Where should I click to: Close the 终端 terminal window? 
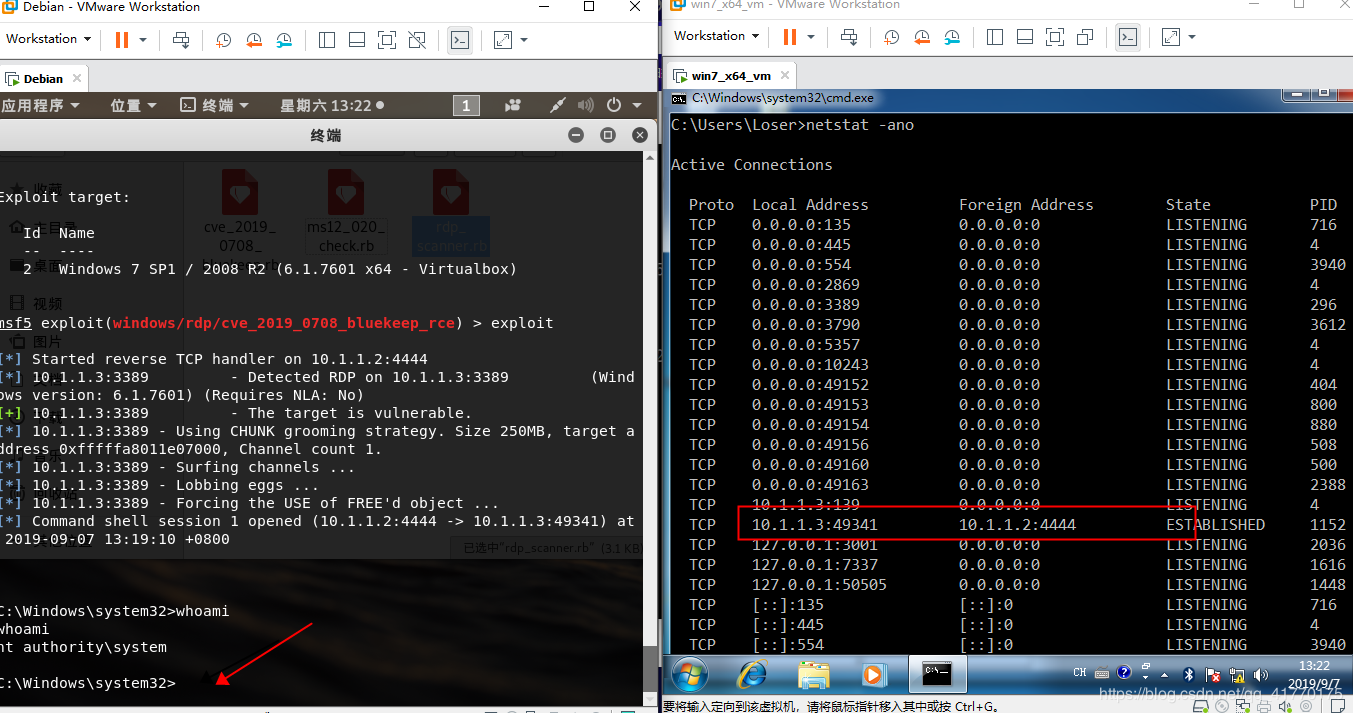[x=639, y=135]
